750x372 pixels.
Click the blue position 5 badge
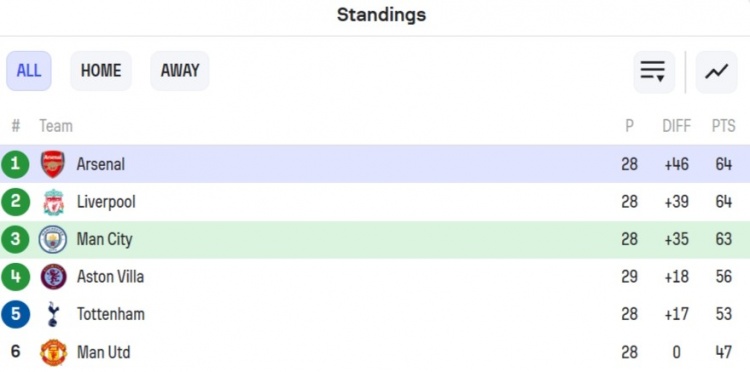point(15,314)
